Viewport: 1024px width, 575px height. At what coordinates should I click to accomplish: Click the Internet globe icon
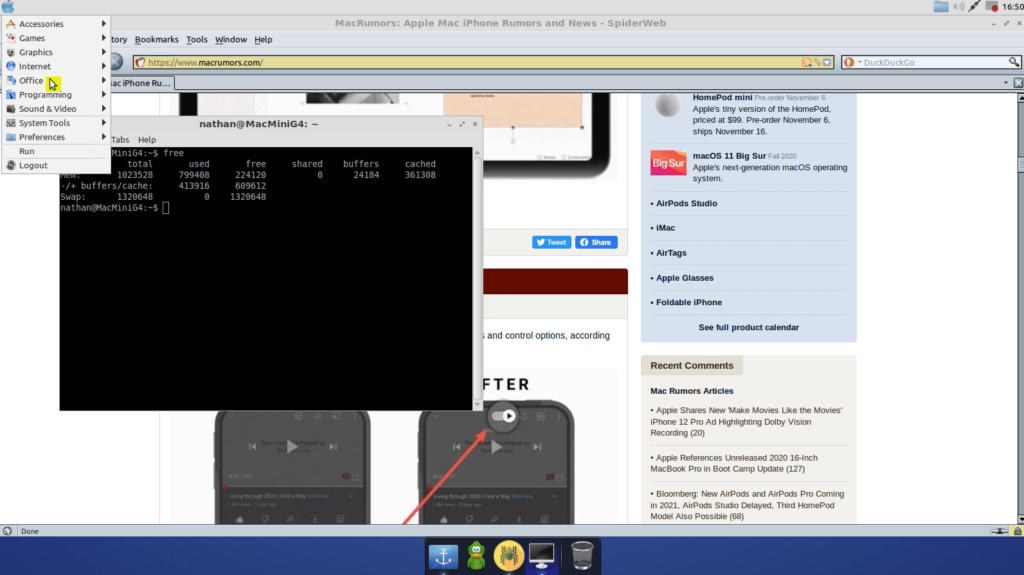tap(10, 66)
